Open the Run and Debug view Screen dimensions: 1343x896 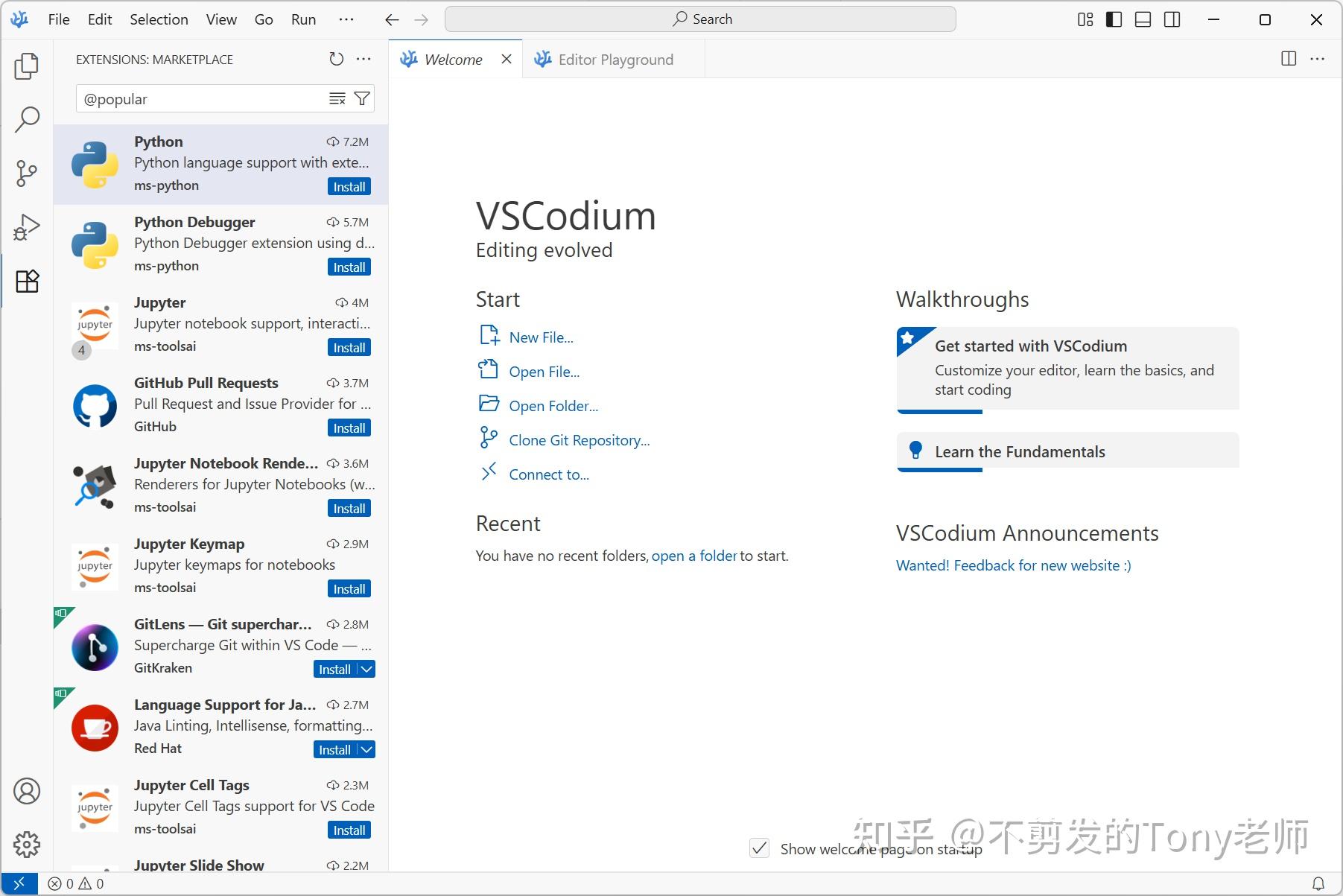[27, 226]
